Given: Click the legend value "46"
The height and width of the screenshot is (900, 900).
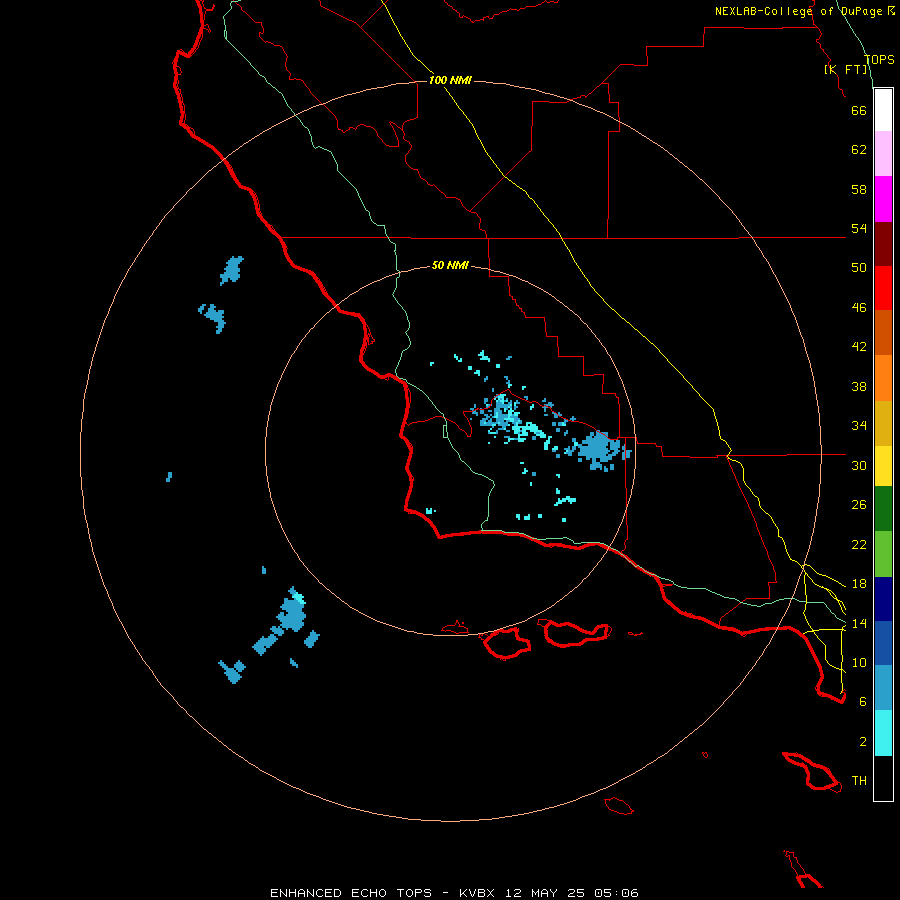Looking at the screenshot, I should [x=859, y=308].
